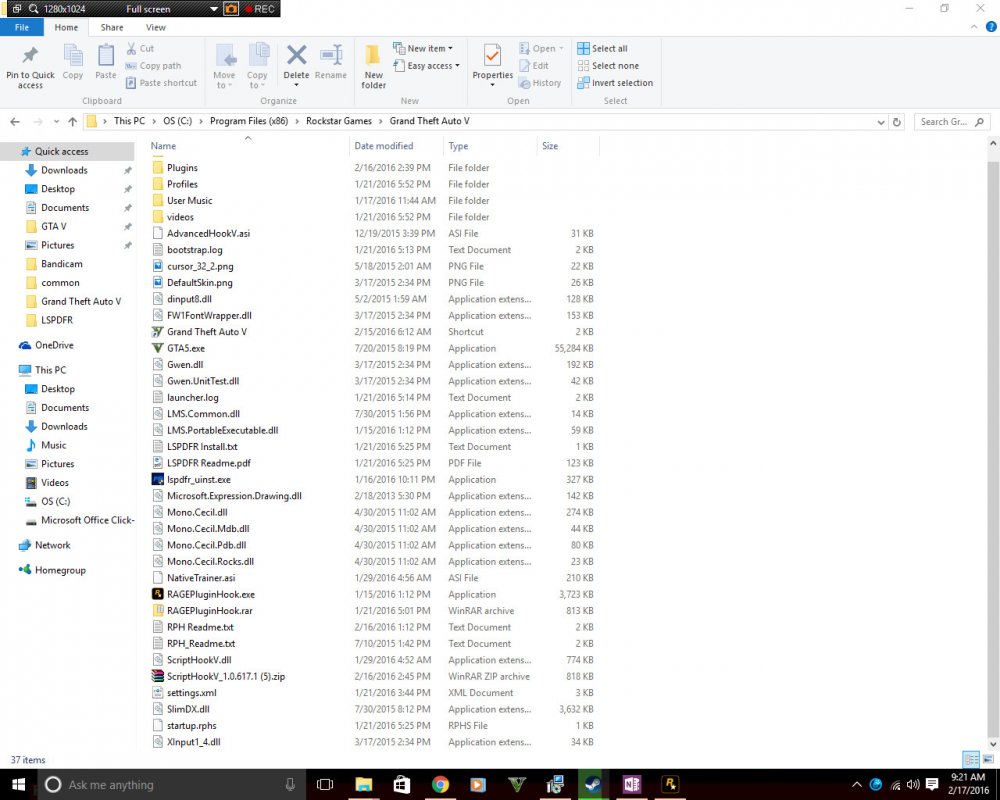Switch to the View ribbon tab
1000x800 pixels.
click(156, 27)
